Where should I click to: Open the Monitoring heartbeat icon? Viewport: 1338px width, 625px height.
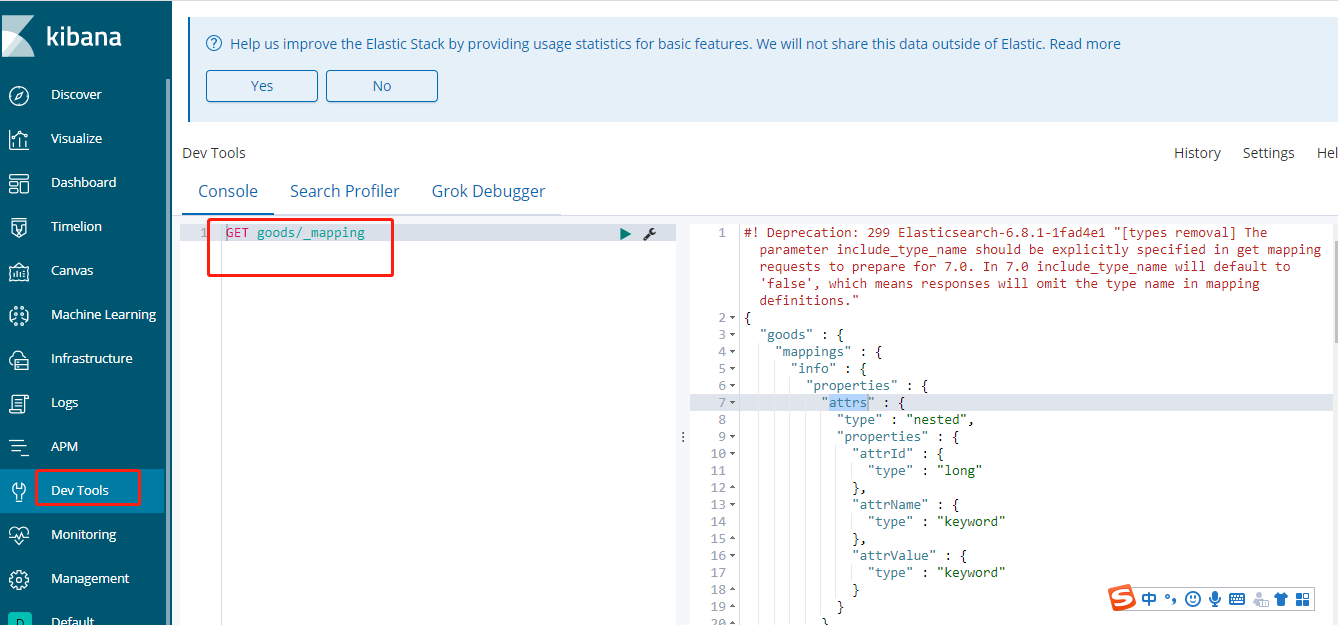tap(19, 535)
